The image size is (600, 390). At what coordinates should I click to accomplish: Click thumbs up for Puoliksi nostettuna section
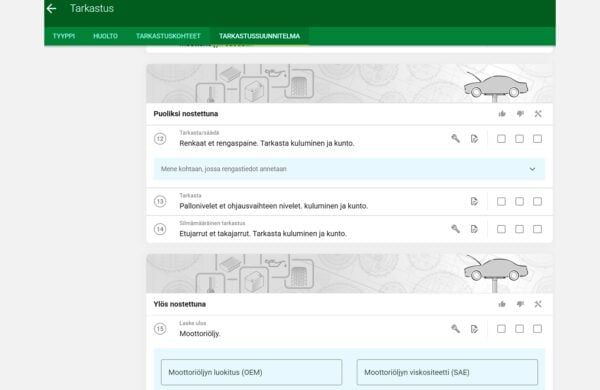point(502,114)
